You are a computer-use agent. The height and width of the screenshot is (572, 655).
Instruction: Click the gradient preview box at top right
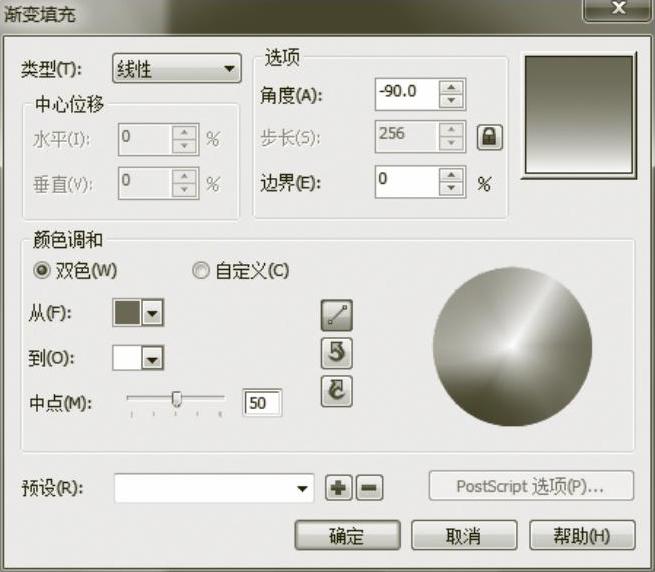579,115
